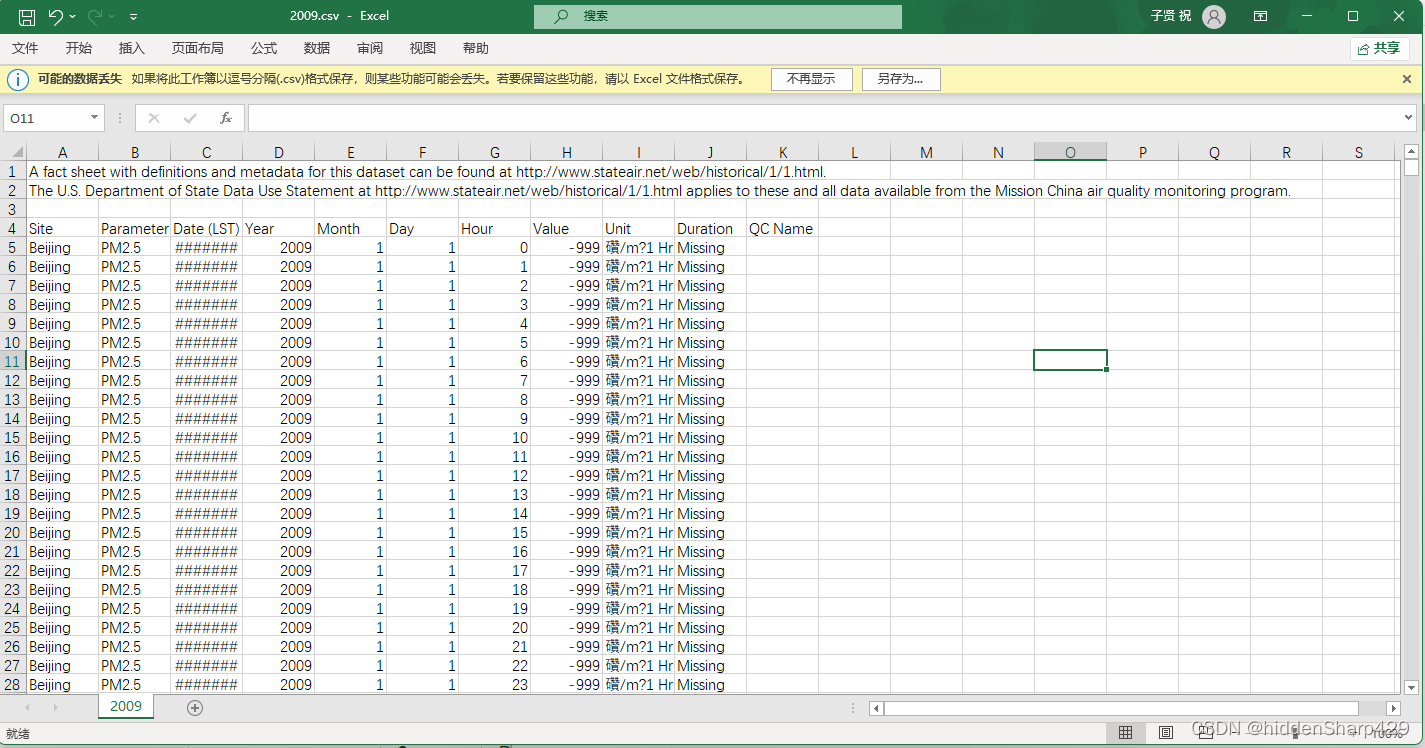This screenshot has width=1425, height=748.
Task: Click the 就绪 status indicator
Action: (x=18, y=734)
